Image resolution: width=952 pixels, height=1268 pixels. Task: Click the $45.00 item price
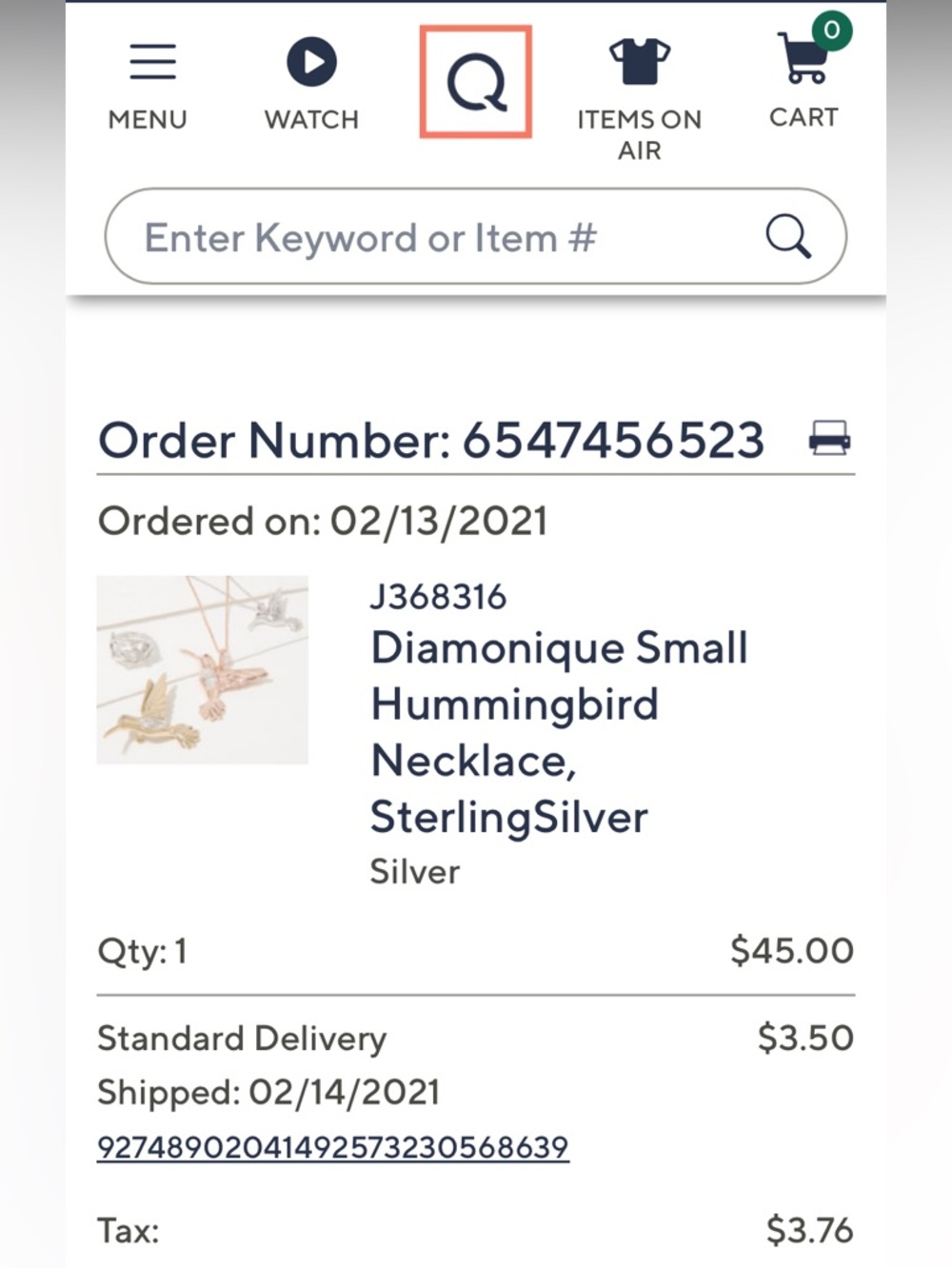pyautogui.click(x=792, y=950)
